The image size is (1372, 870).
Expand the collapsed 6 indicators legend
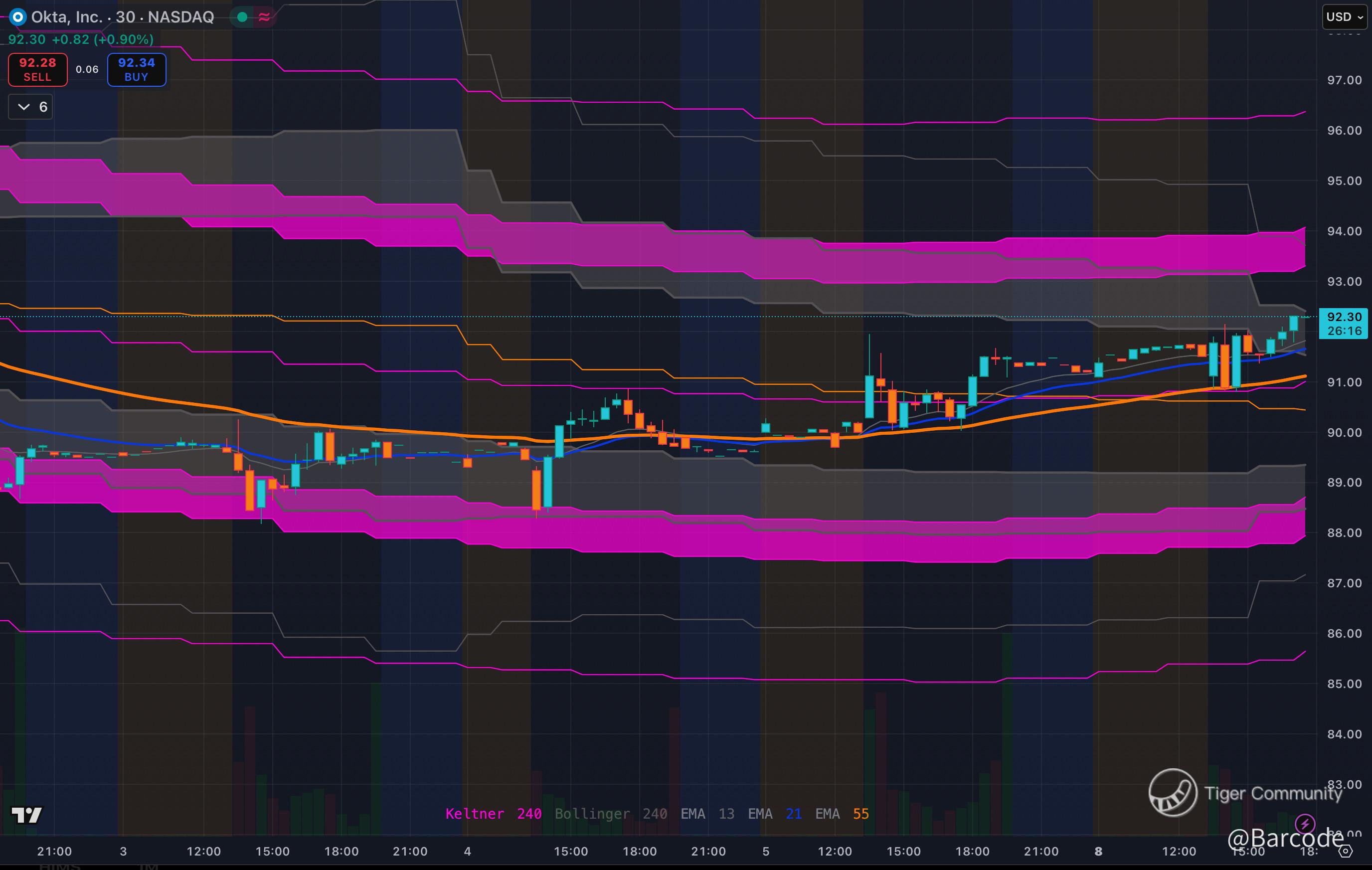coord(31,107)
